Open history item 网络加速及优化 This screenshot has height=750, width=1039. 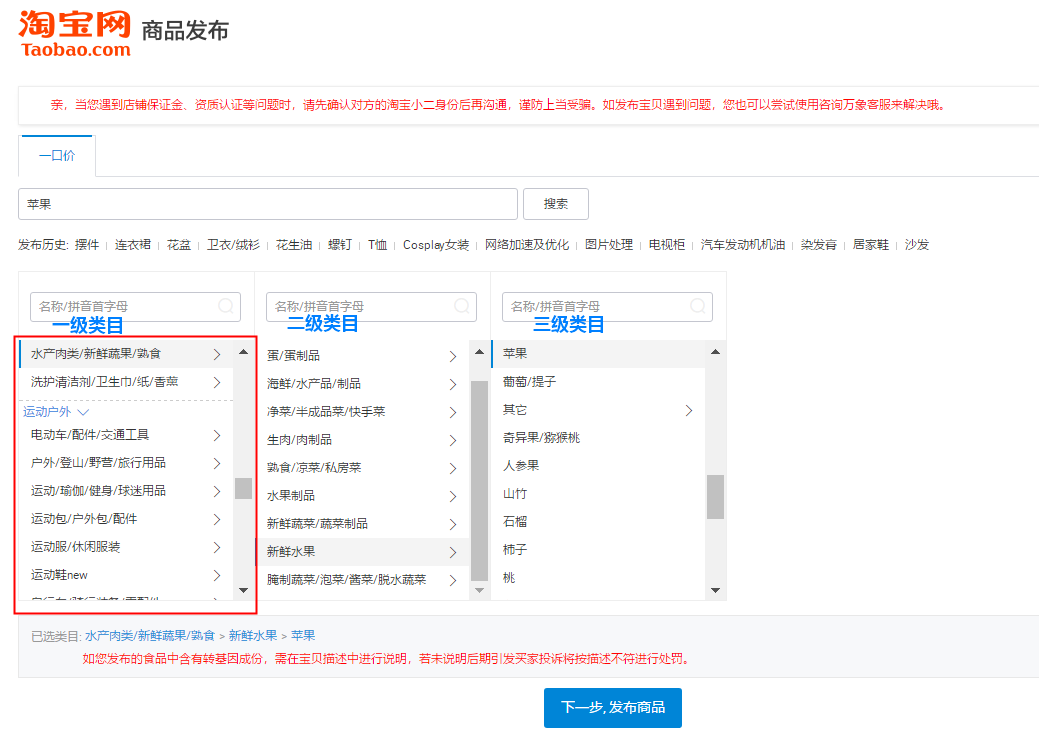pyautogui.click(x=527, y=245)
